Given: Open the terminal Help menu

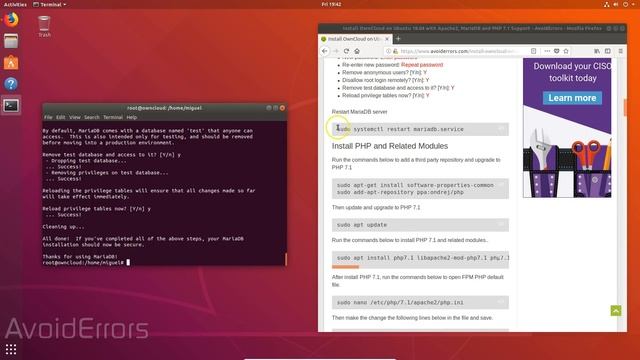Looking at the screenshot, I should [x=131, y=117].
